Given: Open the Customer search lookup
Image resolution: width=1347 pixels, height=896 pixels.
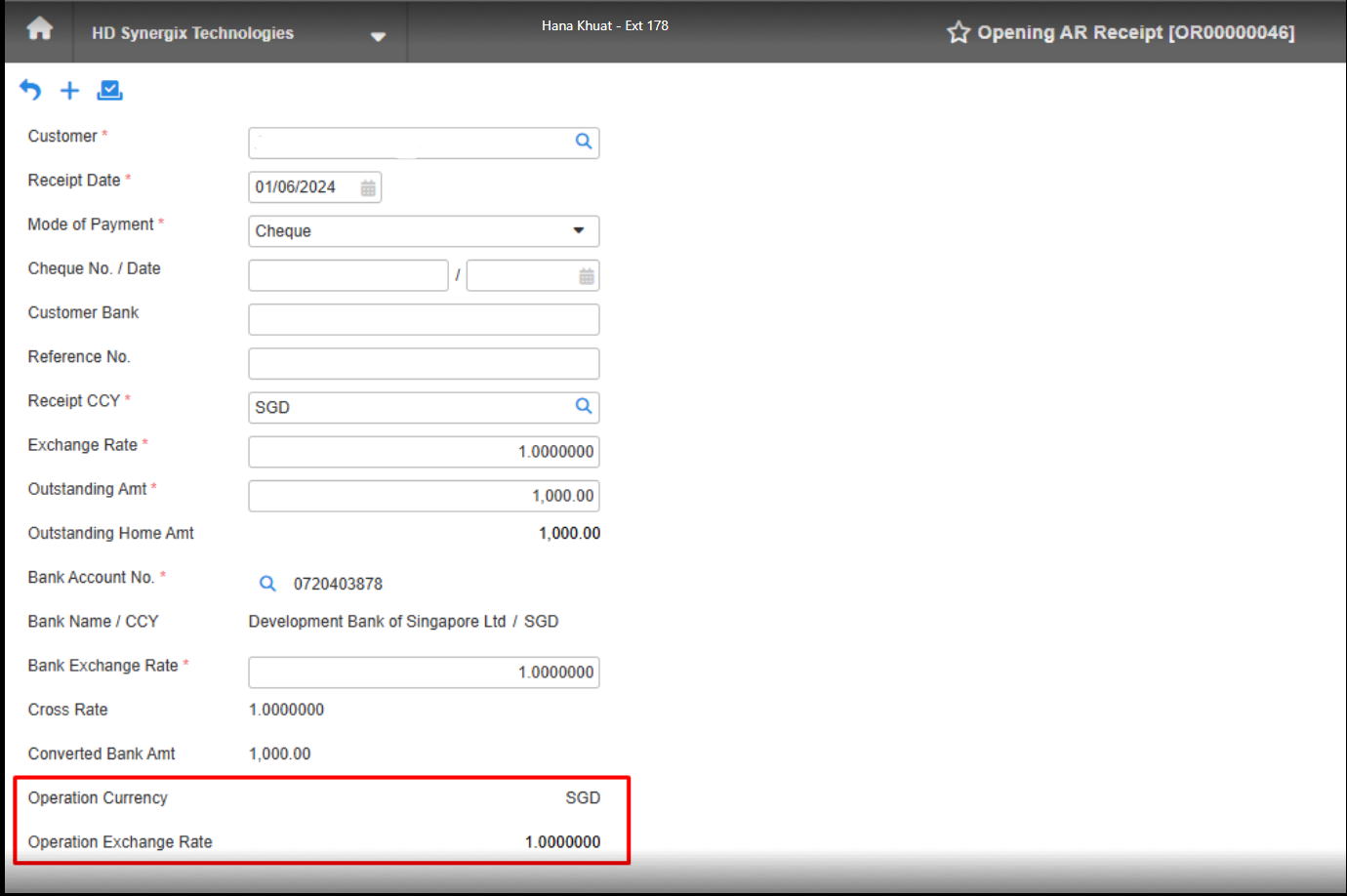Looking at the screenshot, I should pos(583,143).
